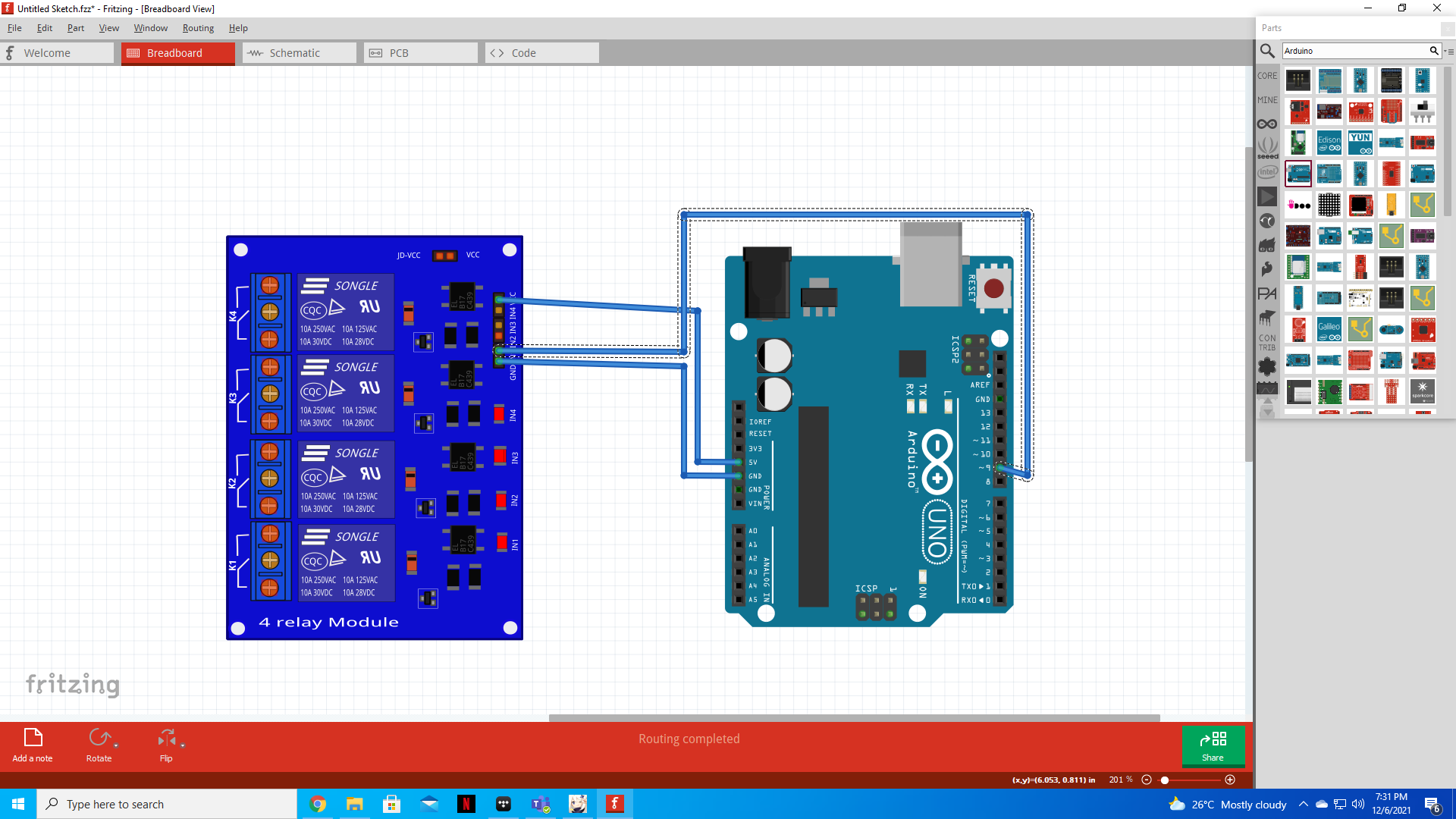Click the Arduino Uno red reset button
This screenshot has height=819, width=1456.
tap(993, 288)
